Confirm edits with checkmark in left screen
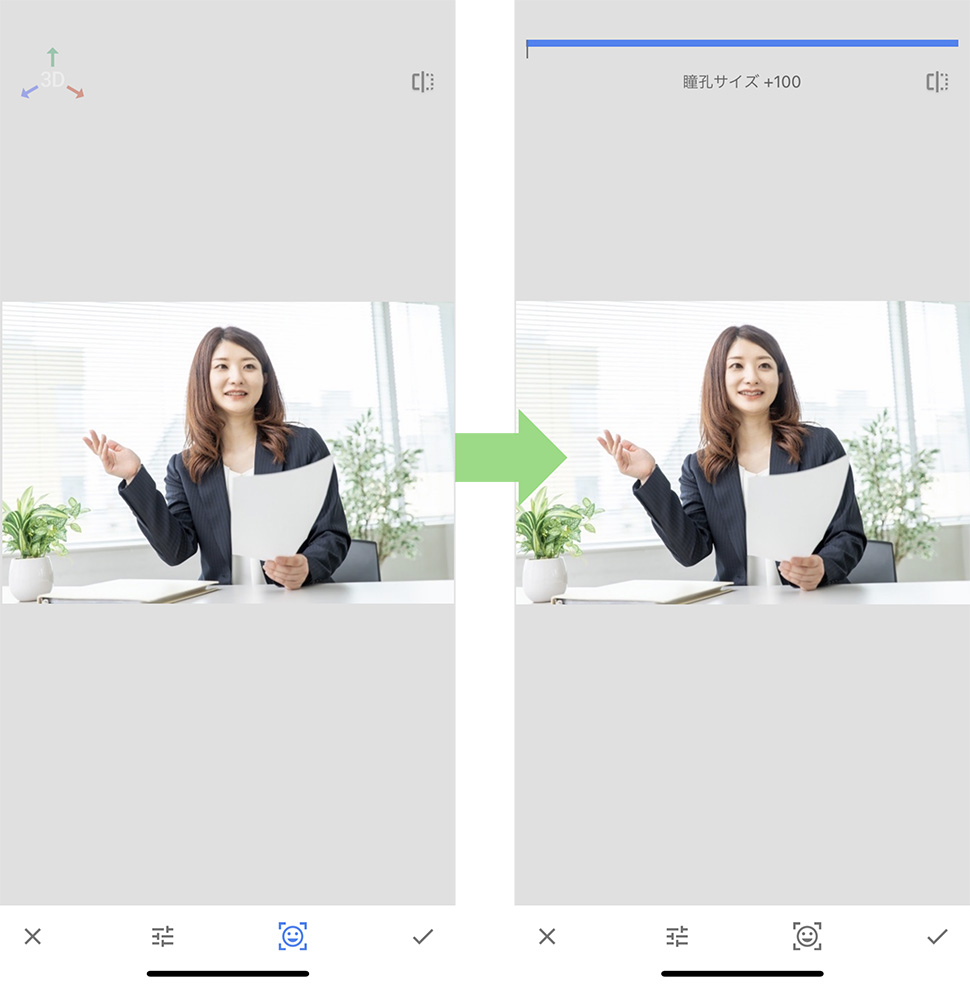 (423, 936)
